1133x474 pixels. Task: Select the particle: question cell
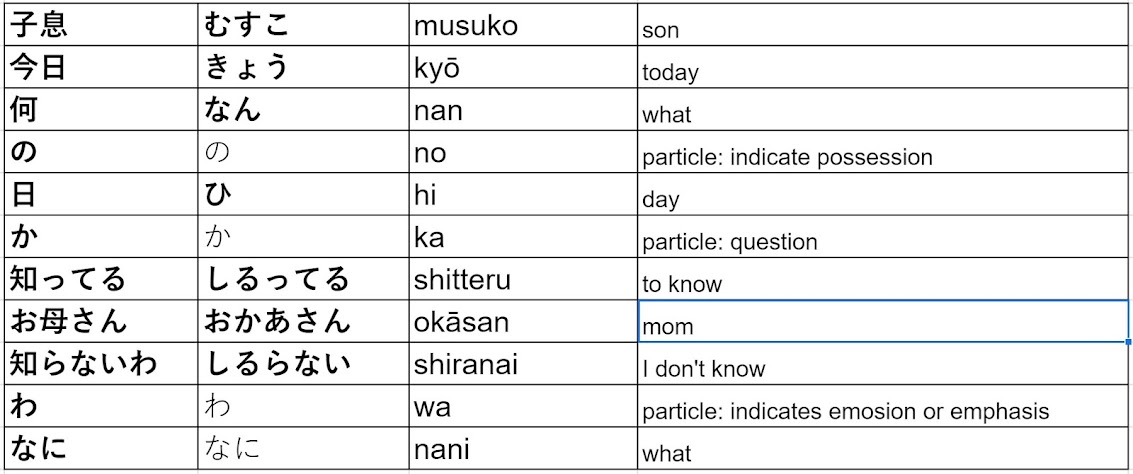883,237
